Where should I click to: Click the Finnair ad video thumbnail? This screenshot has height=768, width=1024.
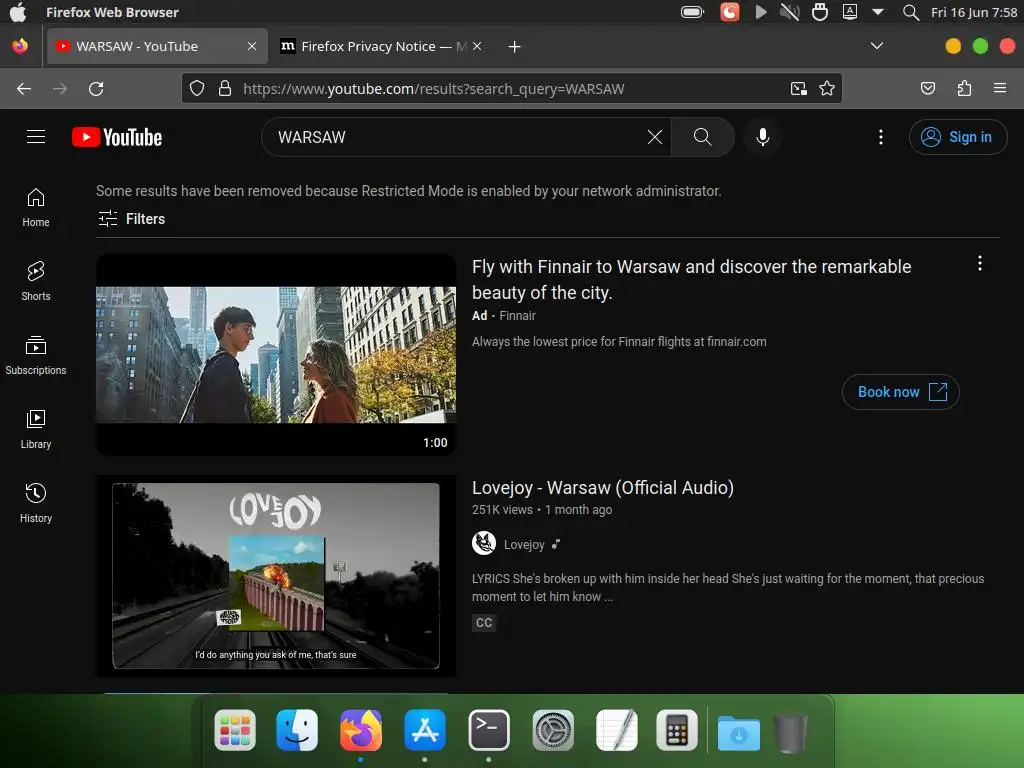pos(276,355)
